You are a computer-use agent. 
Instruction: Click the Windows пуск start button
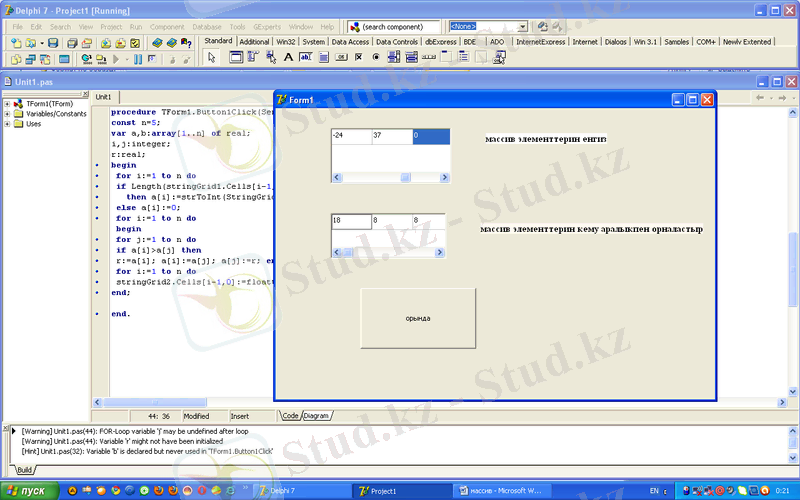tap(27, 491)
